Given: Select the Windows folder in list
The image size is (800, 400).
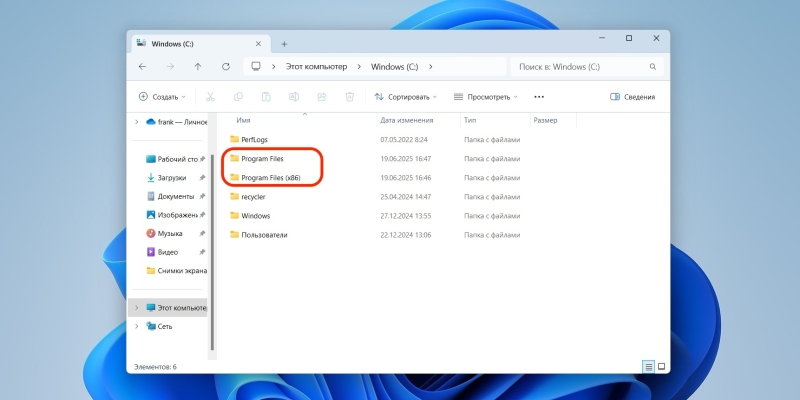Looking at the screenshot, I should click(x=256, y=216).
